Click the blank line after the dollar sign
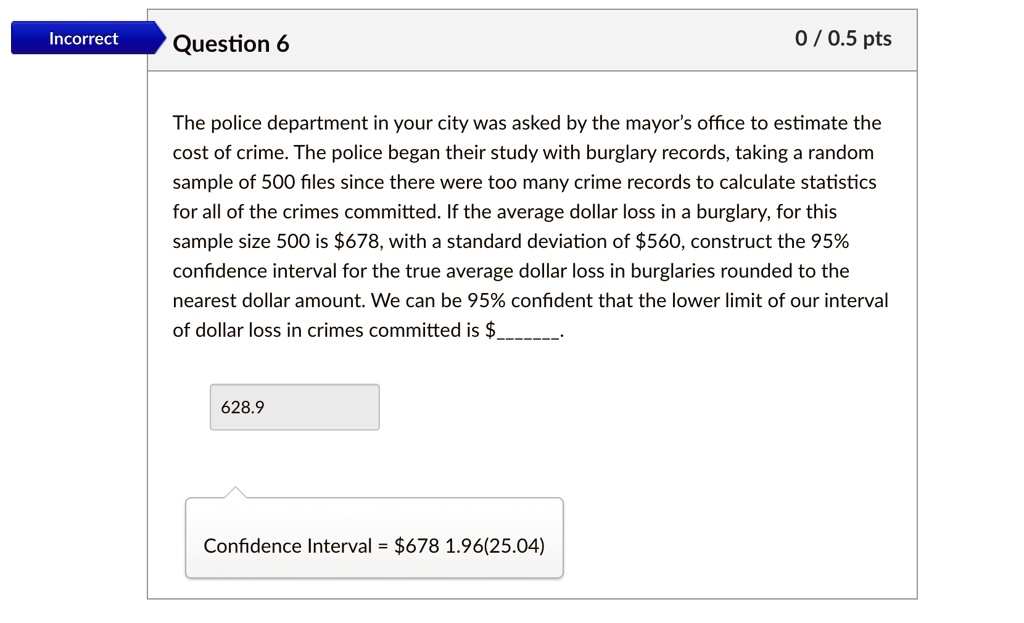1024x623 pixels. tap(528, 330)
